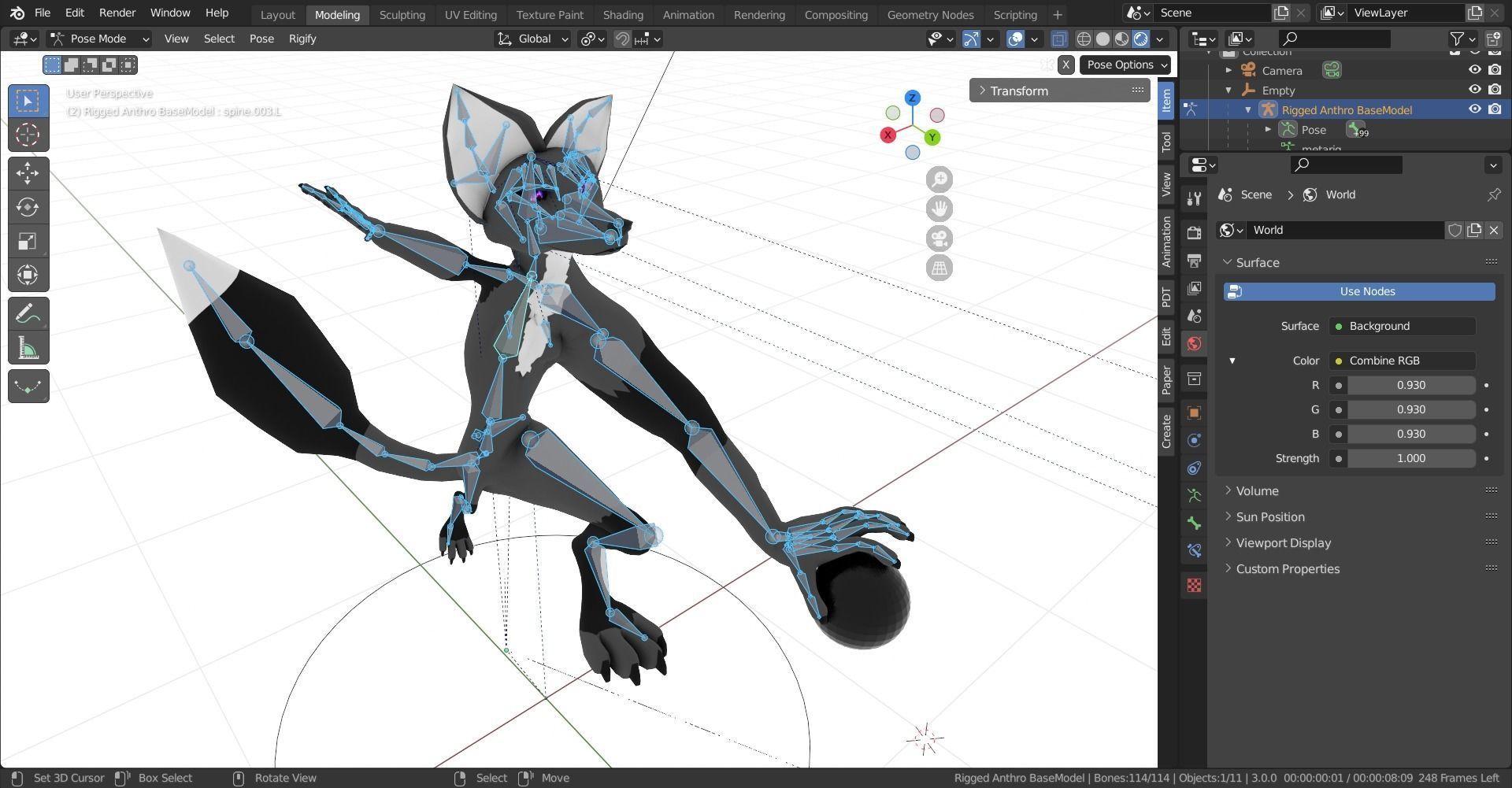
Task: Switch to Shading workspace tab
Action: pos(623,14)
